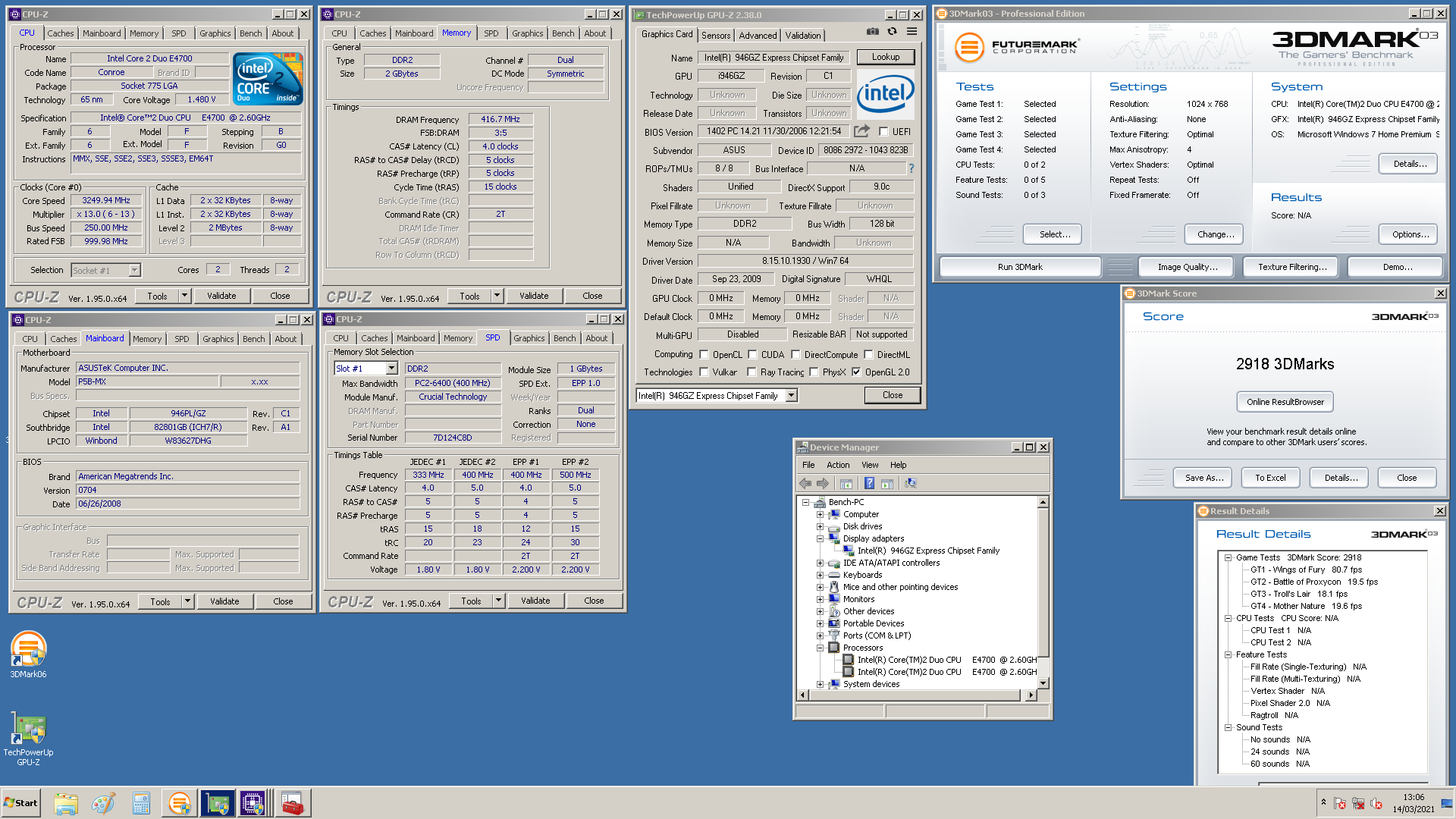Click the action pane toggle icon in Device Manager
This screenshot has height=819, width=1456.
887,483
